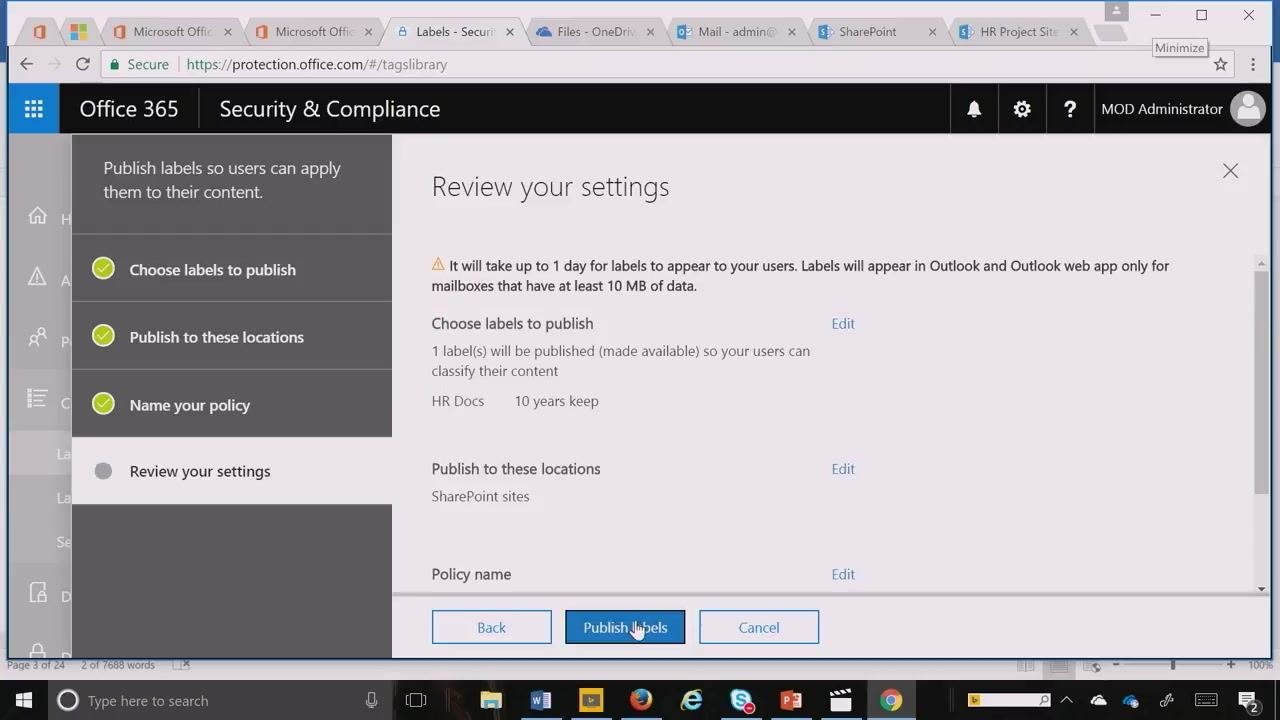The width and height of the screenshot is (1280, 720).
Task: Open the pinned Office tab in Chrome
Action: 40,32
